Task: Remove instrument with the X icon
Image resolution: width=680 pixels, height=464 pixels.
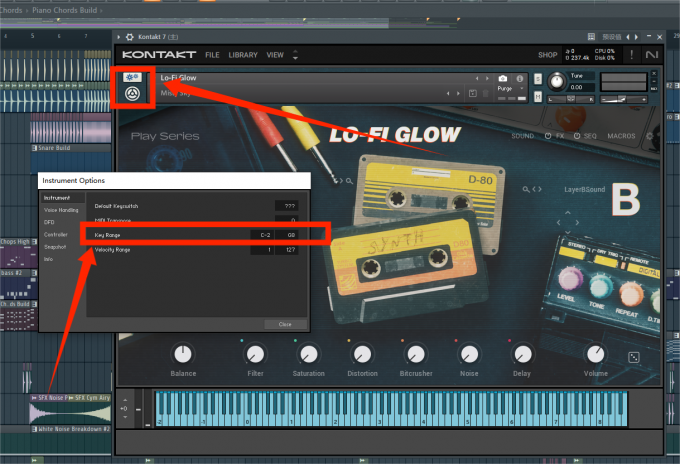Action: click(x=654, y=73)
